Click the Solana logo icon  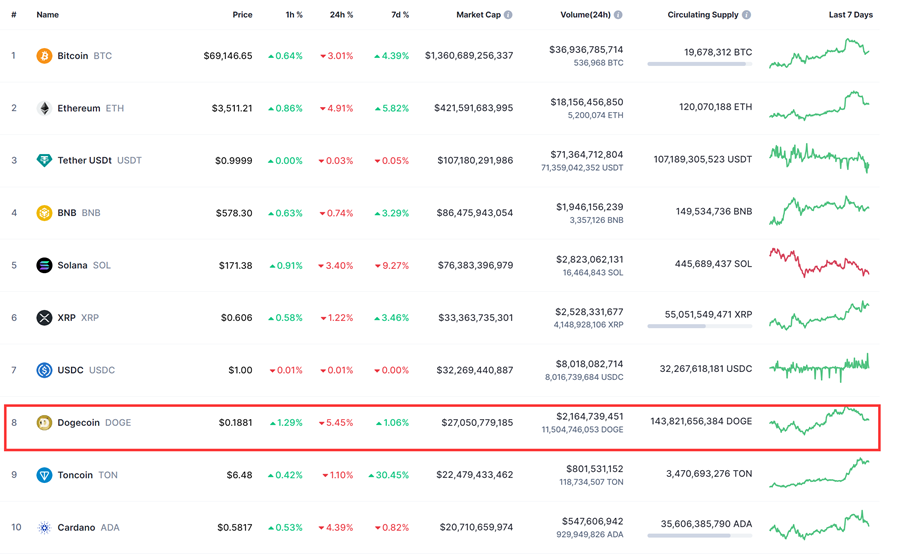coord(44,265)
